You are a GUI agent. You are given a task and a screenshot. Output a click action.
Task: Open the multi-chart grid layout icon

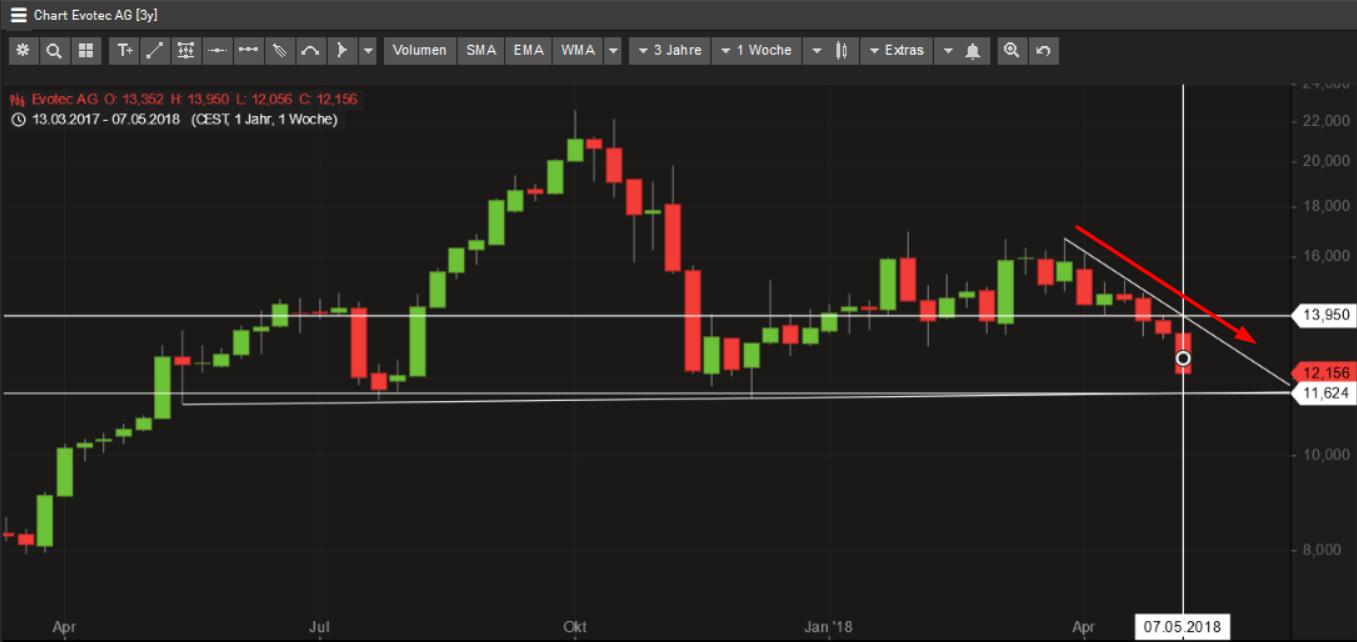pos(85,51)
